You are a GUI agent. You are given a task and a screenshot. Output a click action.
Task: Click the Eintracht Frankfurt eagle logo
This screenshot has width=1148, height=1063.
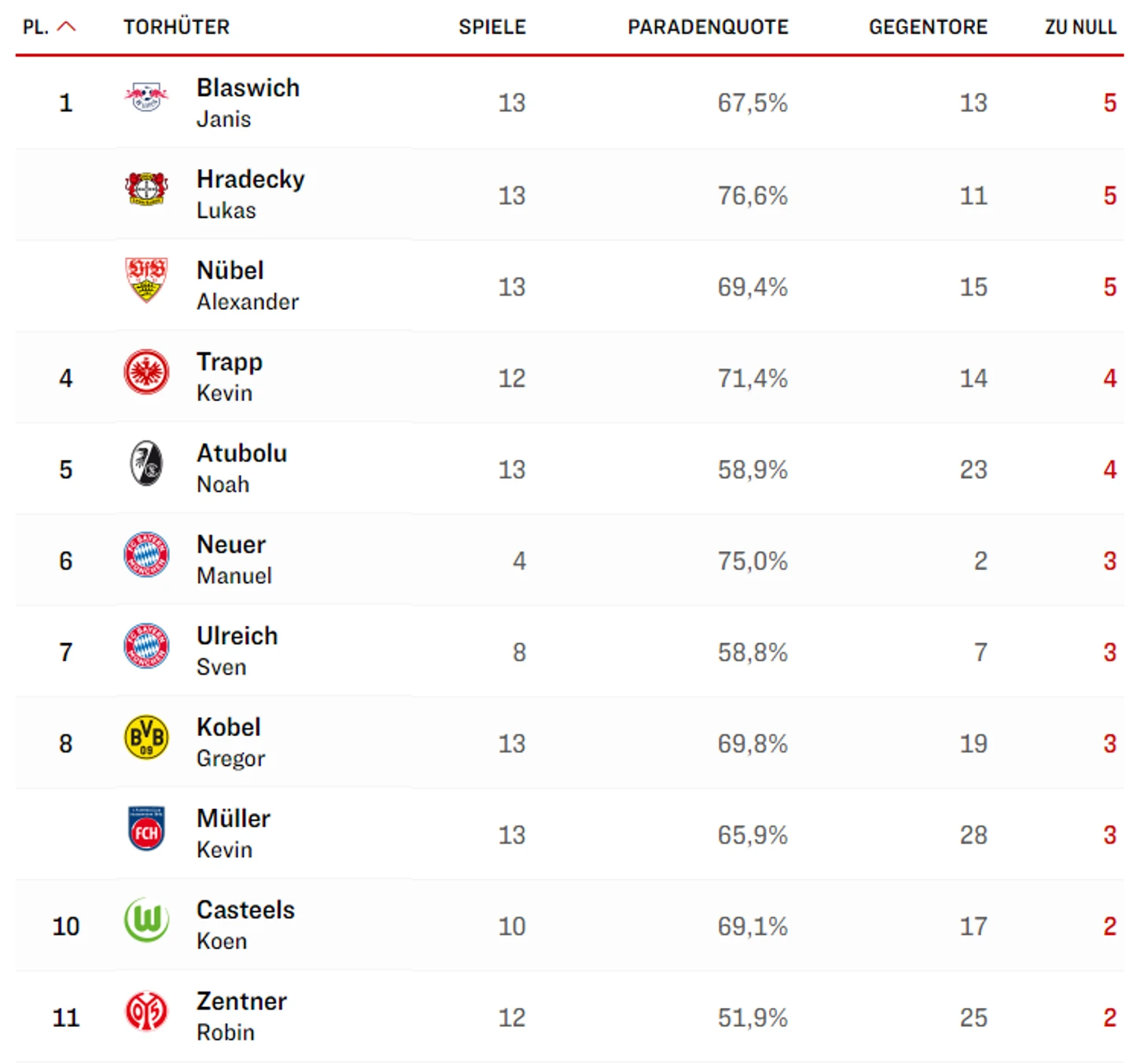146,372
